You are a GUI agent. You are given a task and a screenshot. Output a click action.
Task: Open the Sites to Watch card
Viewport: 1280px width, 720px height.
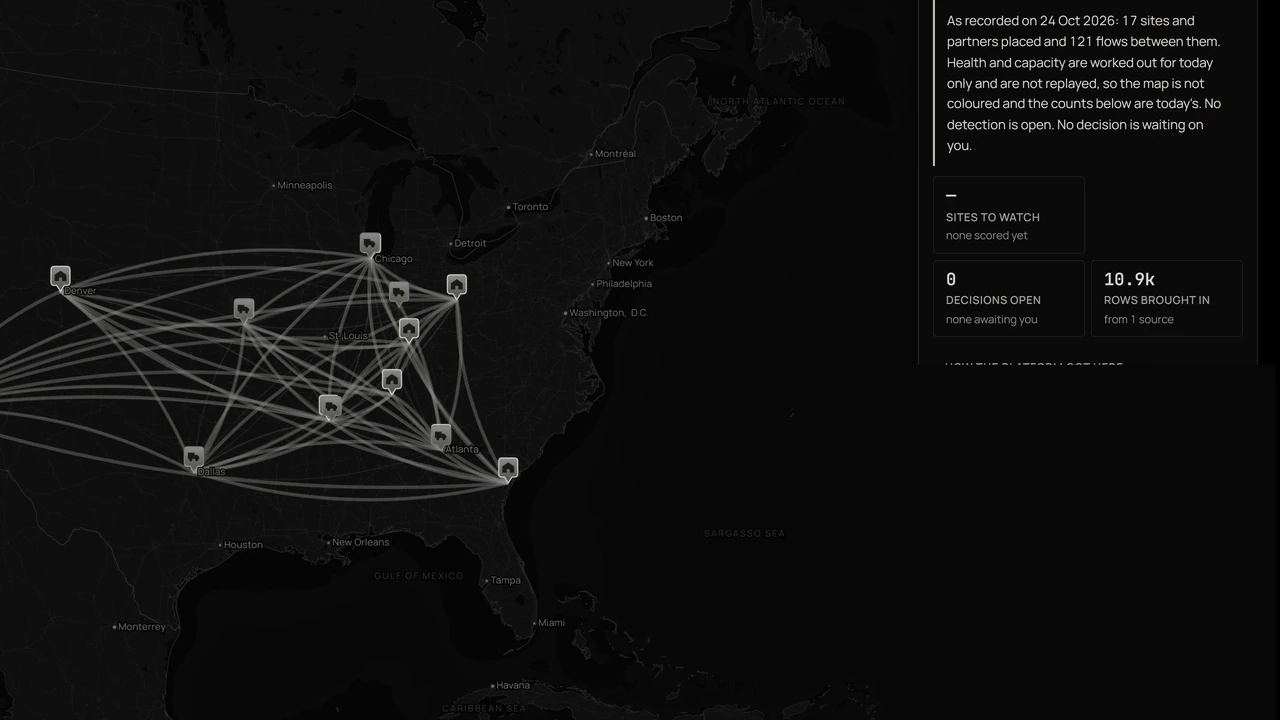coord(1009,215)
